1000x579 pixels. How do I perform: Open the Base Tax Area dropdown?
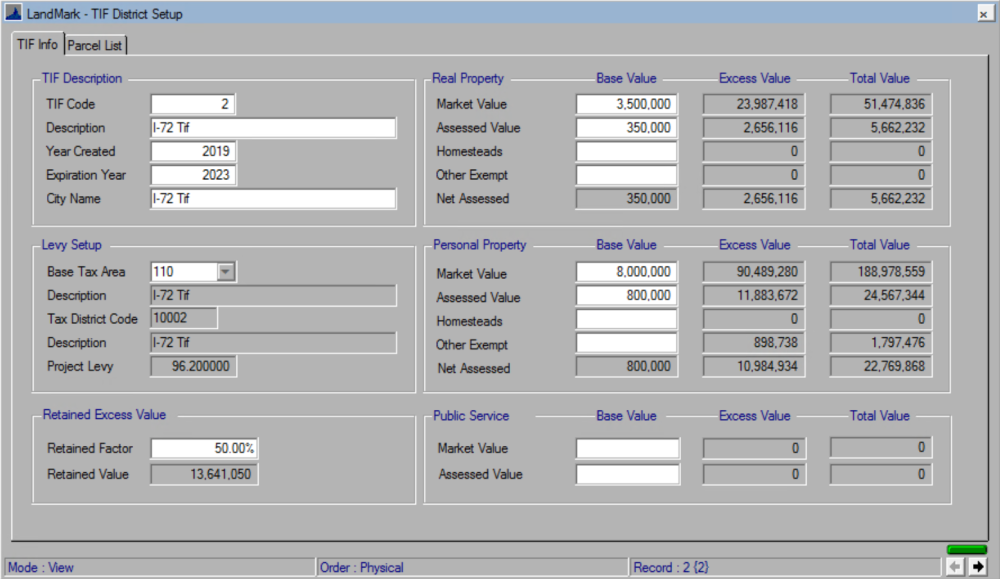[x=227, y=272]
